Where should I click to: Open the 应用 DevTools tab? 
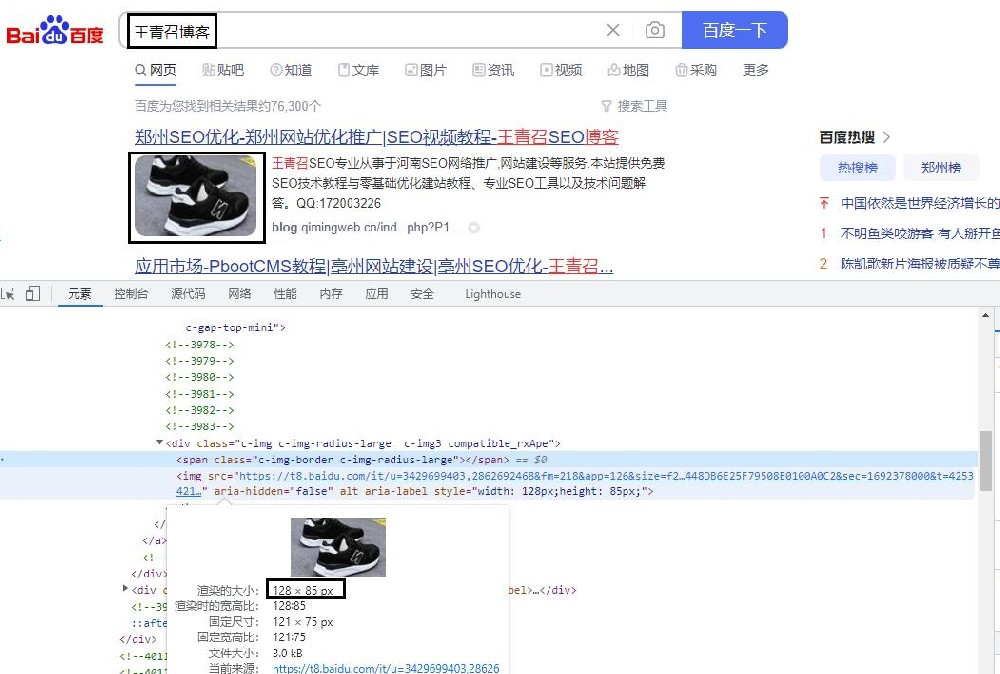pyautogui.click(x=376, y=294)
